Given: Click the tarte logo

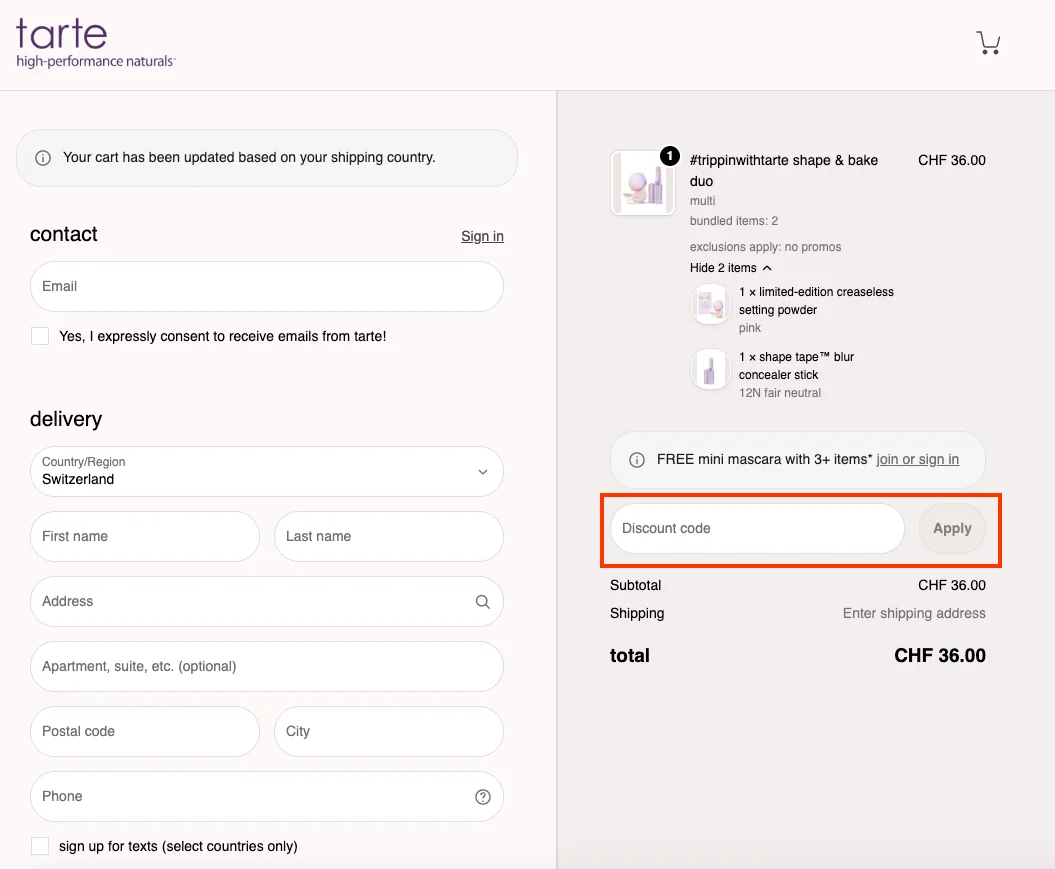Looking at the screenshot, I should click(x=95, y=42).
